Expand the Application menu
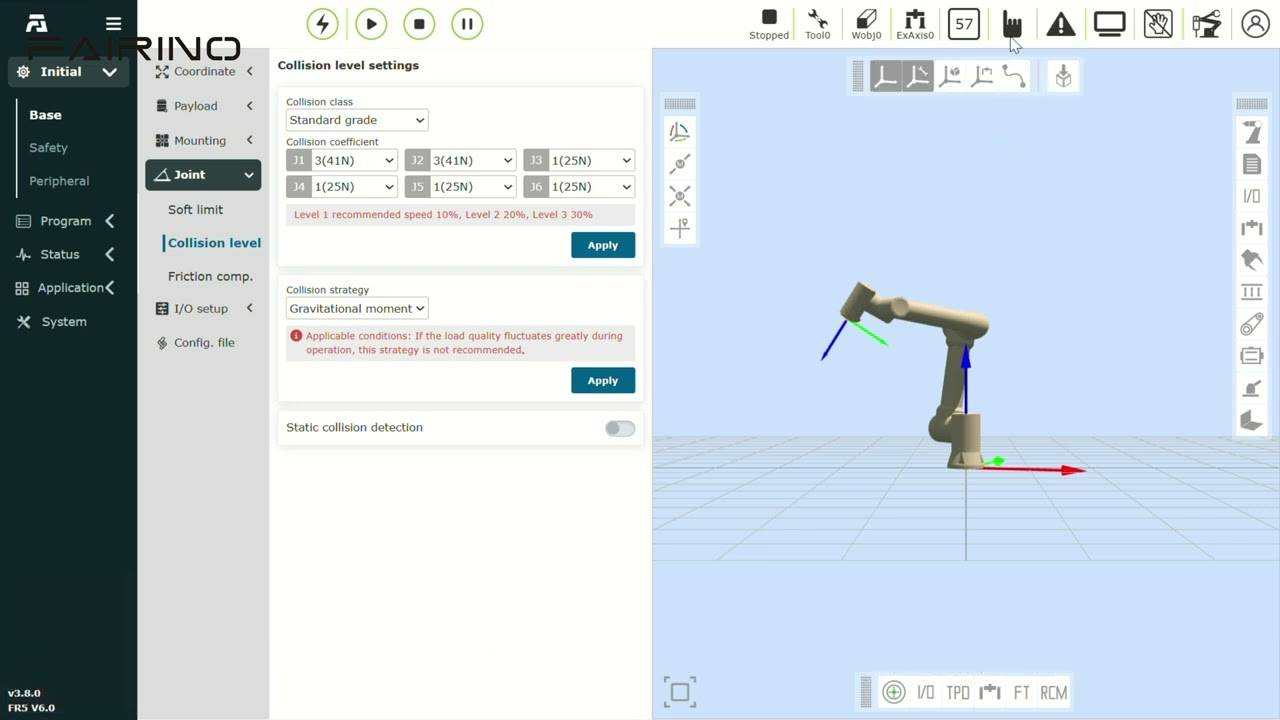This screenshot has height=720, width=1280. point(65,288)
